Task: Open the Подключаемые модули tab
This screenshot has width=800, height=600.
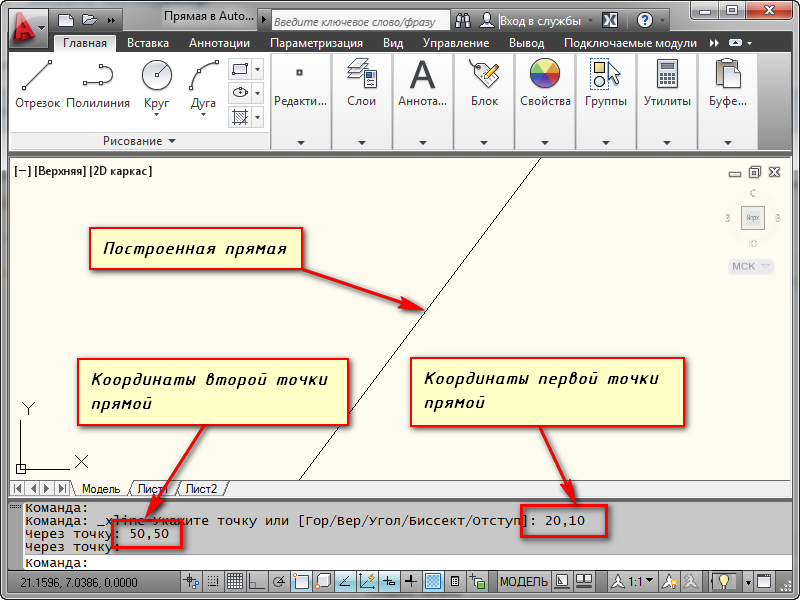Action: pos(630,43)
